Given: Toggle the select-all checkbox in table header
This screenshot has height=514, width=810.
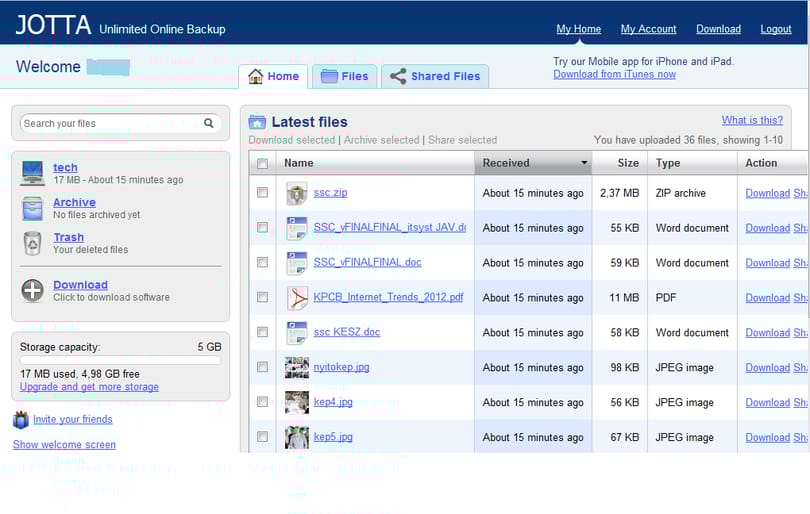Looking at the screenshot, I should [262, 164].
